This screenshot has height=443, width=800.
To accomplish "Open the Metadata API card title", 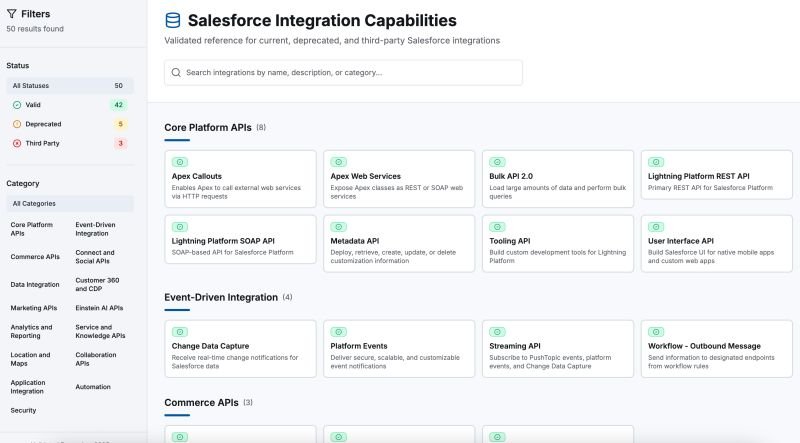I will coord(355,241).
